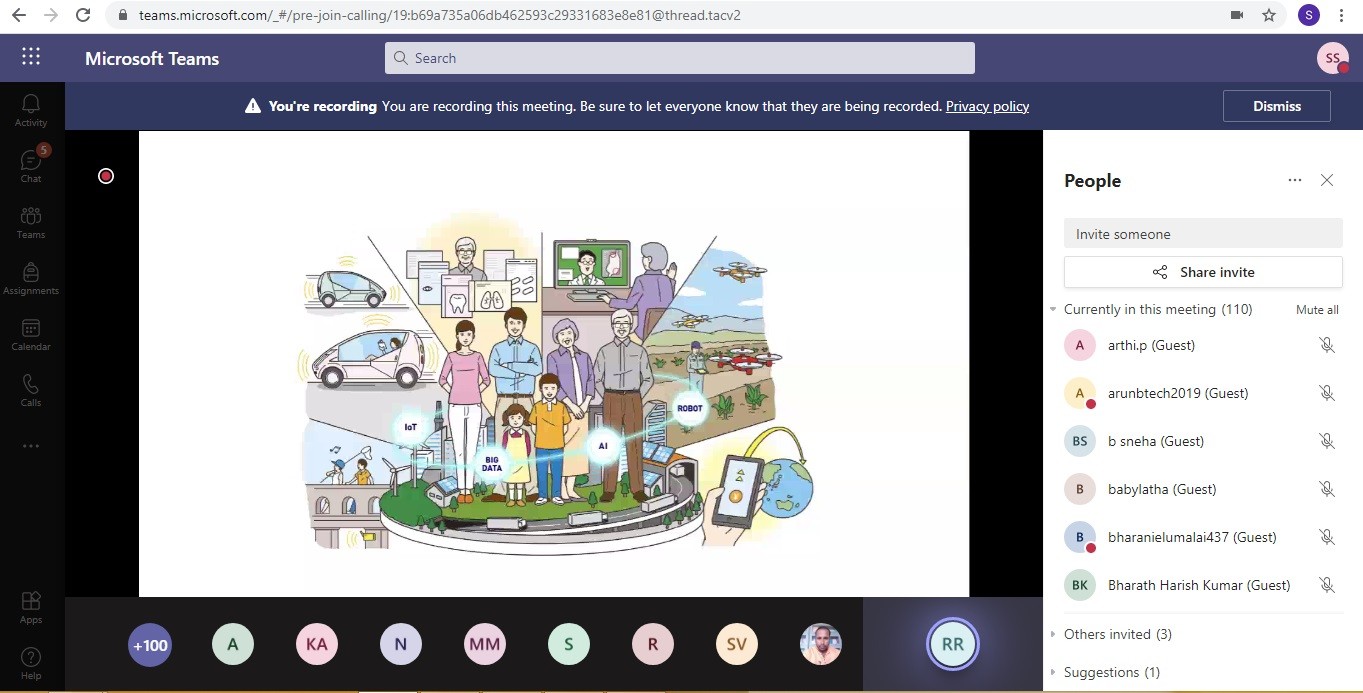This screenshot has width=1363, height=693.
Task: Toggle mic for Bharath Harish Kumar
Action: [x=1326, y=585]
